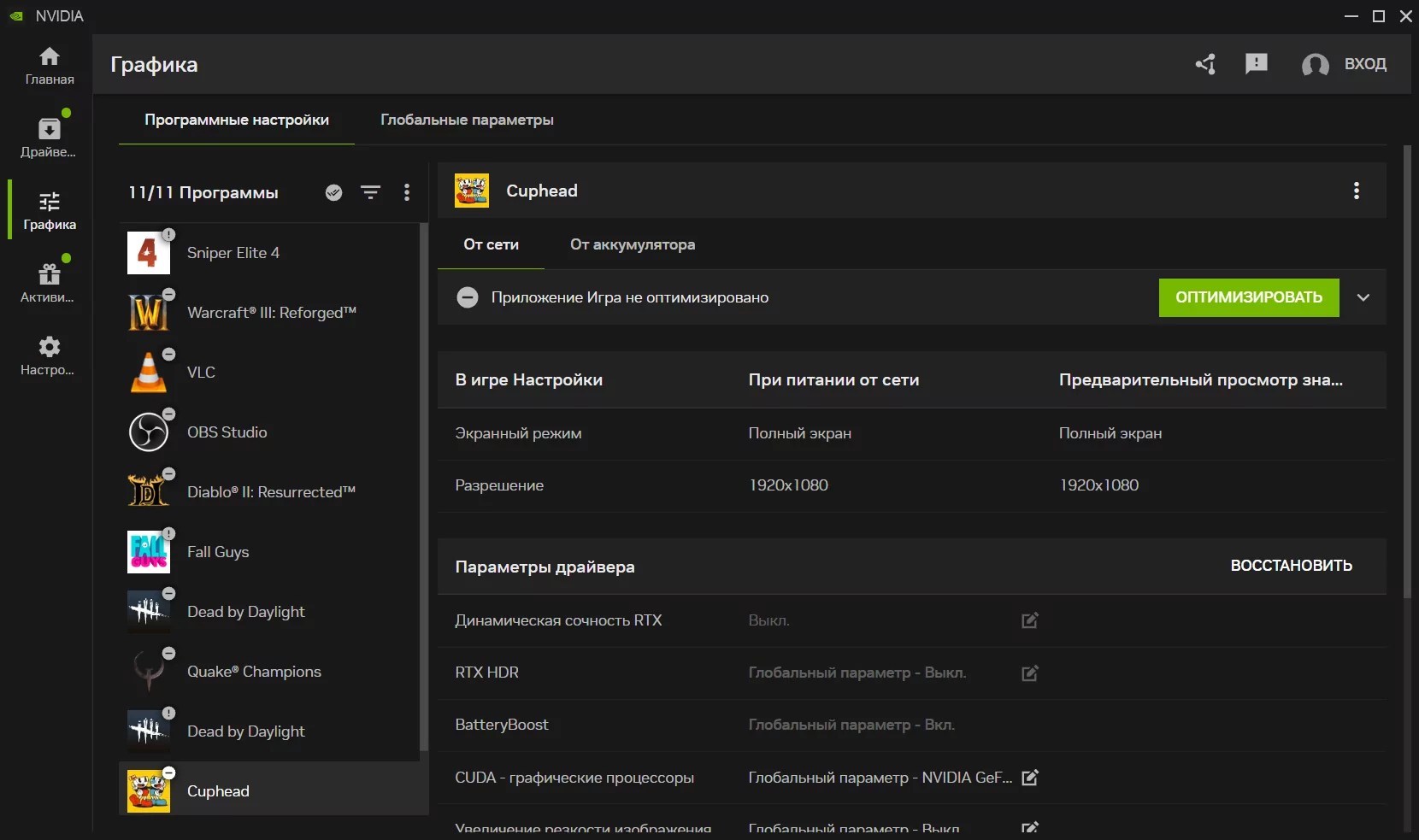Select the От аккумулятора tab
The width and height of the screenshot is (1419, 840).
pyautogui.click(x=633, y=244)
